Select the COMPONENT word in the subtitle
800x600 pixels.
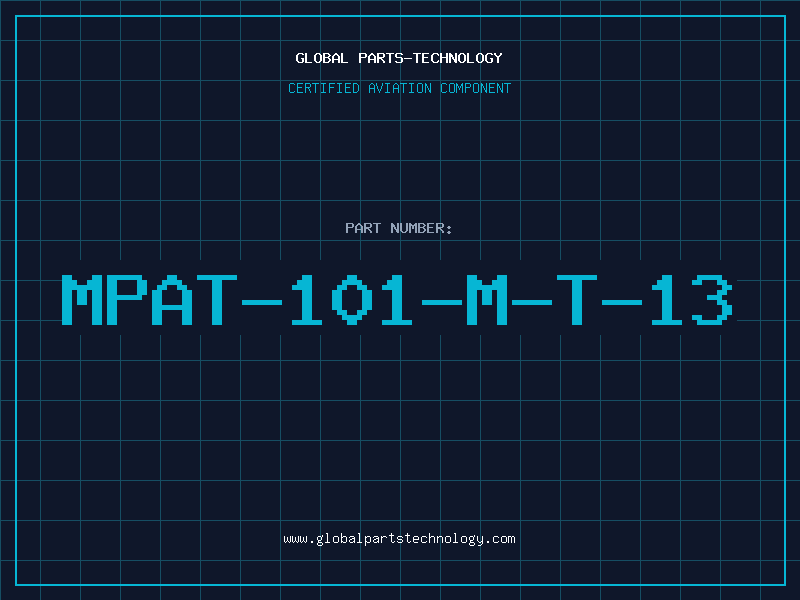(475, 88)
